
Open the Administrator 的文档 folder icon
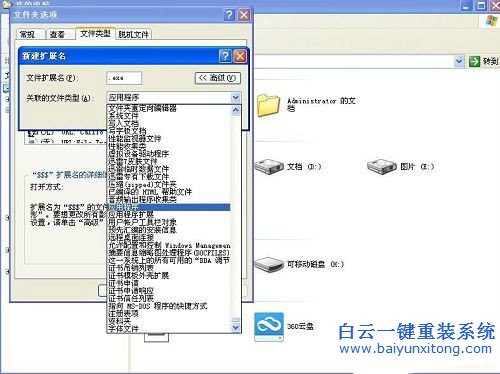pyautogui.click(x=268, y=105)
